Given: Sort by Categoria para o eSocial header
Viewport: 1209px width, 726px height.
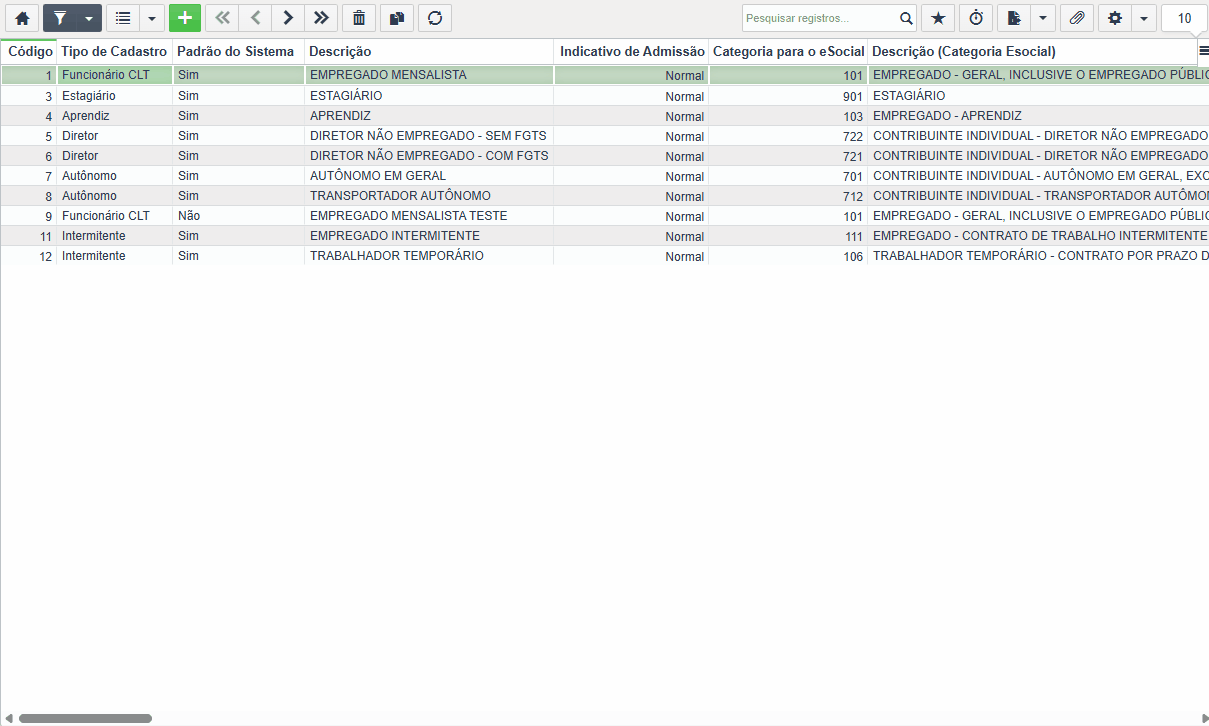Looking at the screenshot, I should 788,51.
